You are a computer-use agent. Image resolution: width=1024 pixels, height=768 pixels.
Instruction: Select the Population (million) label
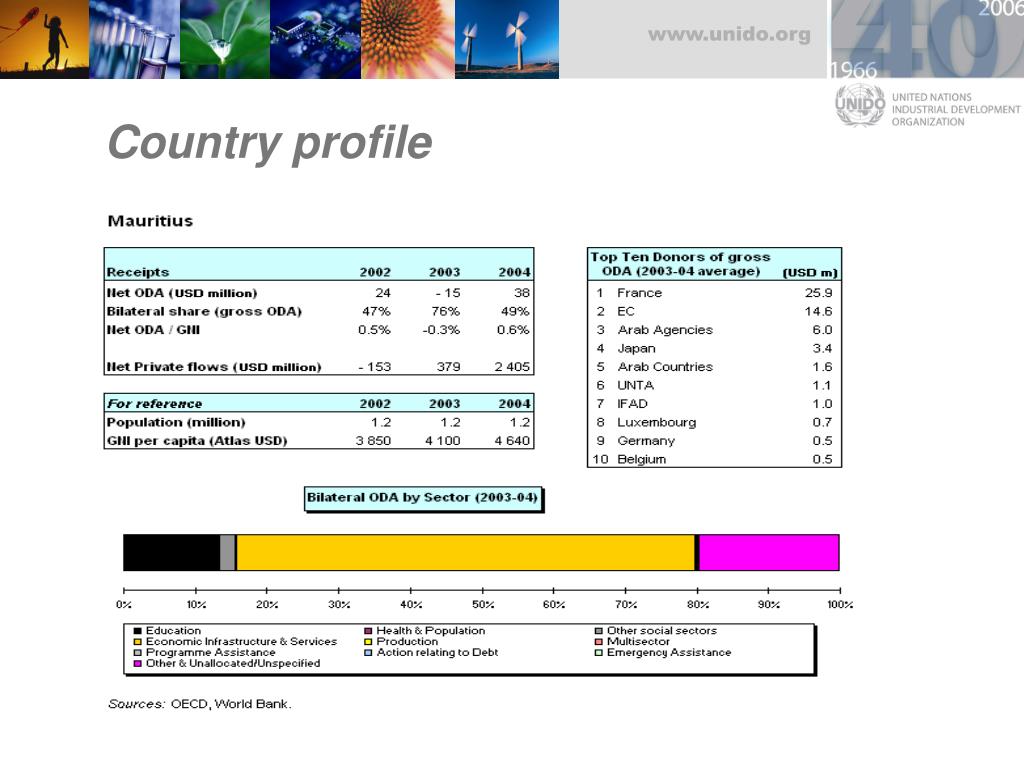[176, 423]
